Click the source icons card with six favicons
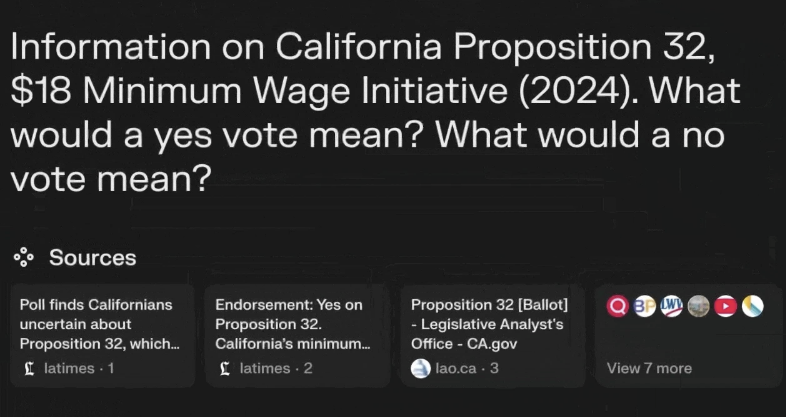This screenshot has height=417, width=786. point(687,335)
